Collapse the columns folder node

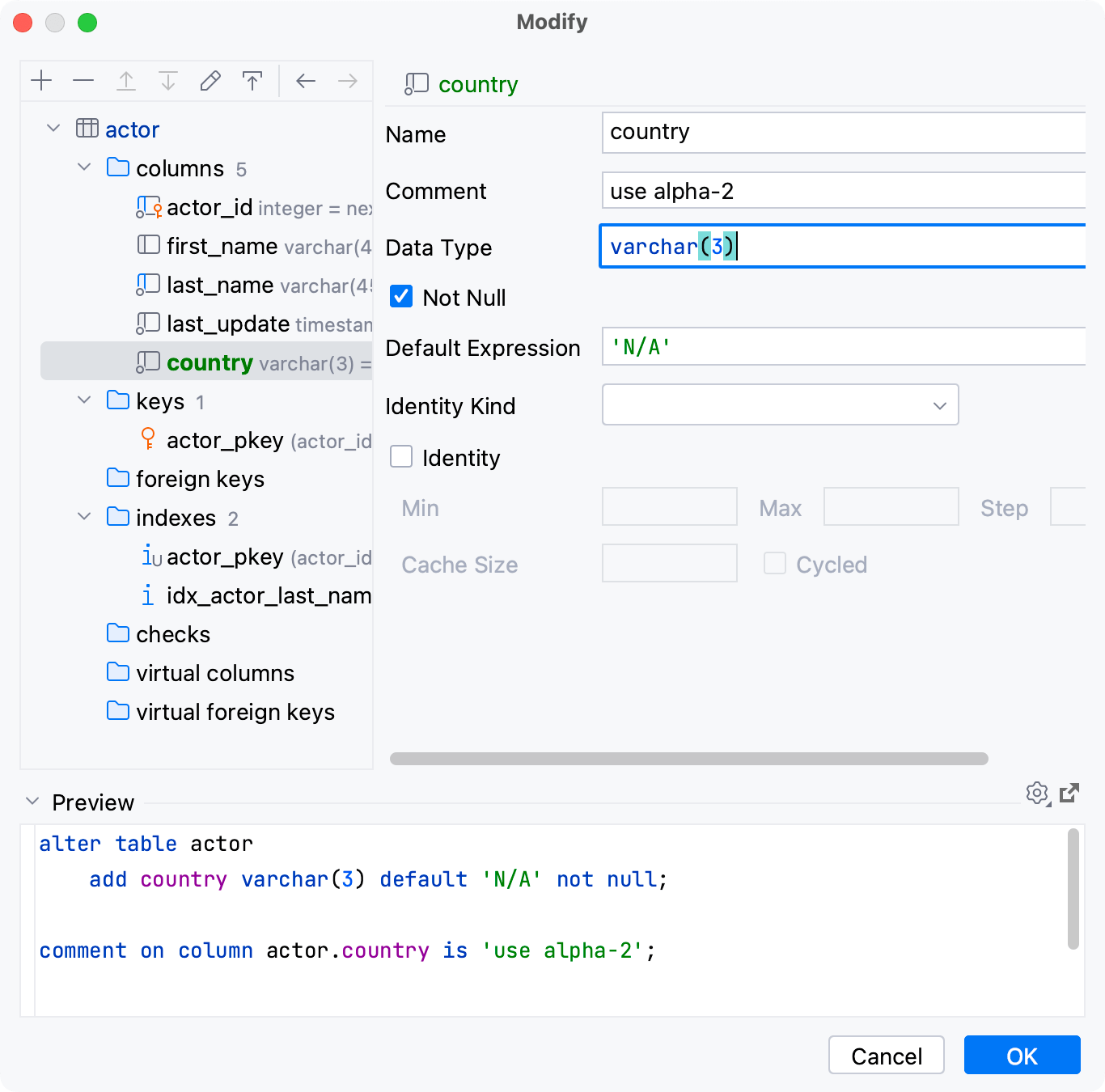84,168
